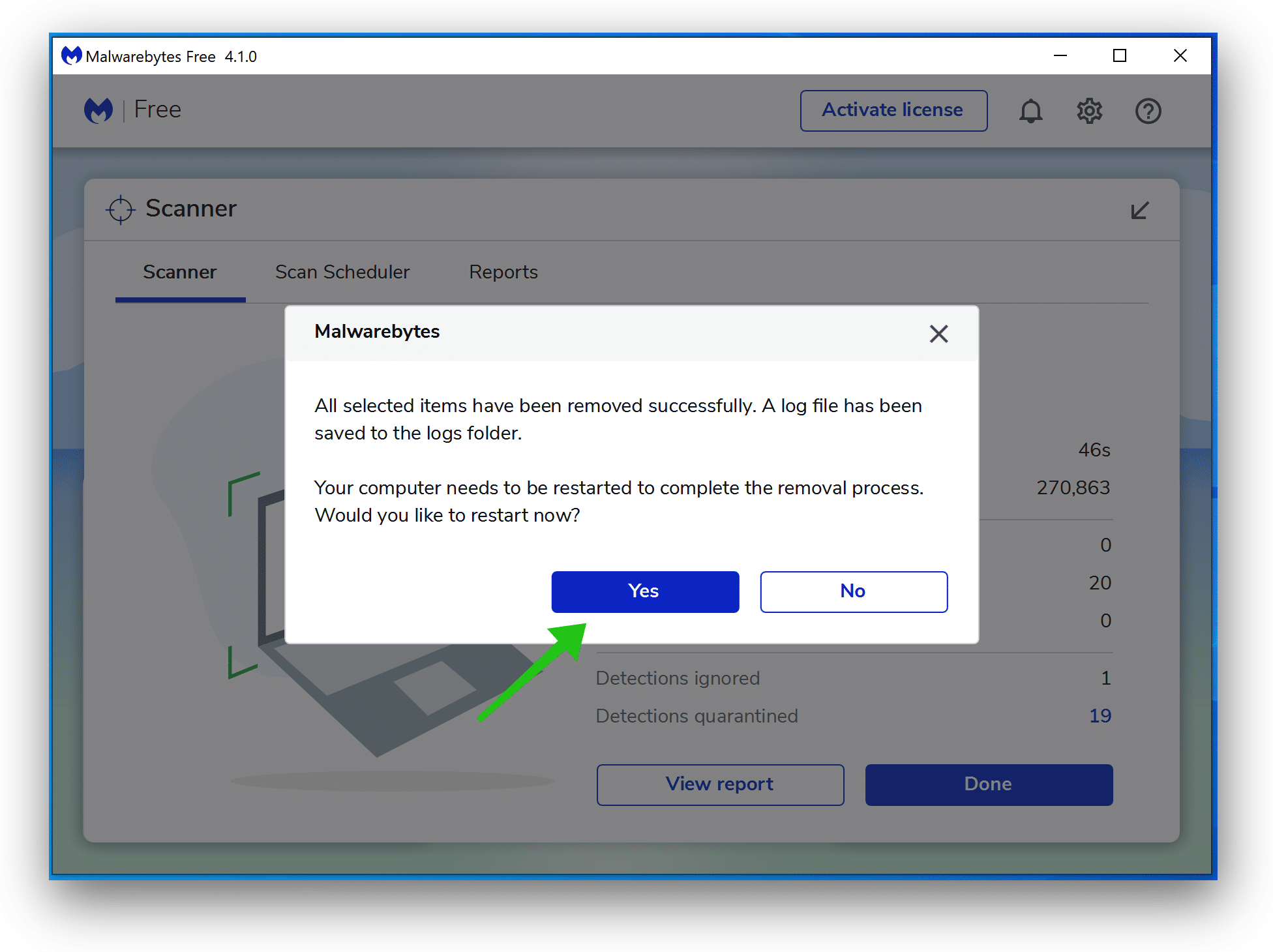Switch to the Reports tab
Viewport: 1273px width, 952px height.
pyautogui.click(x=503, y=271)
